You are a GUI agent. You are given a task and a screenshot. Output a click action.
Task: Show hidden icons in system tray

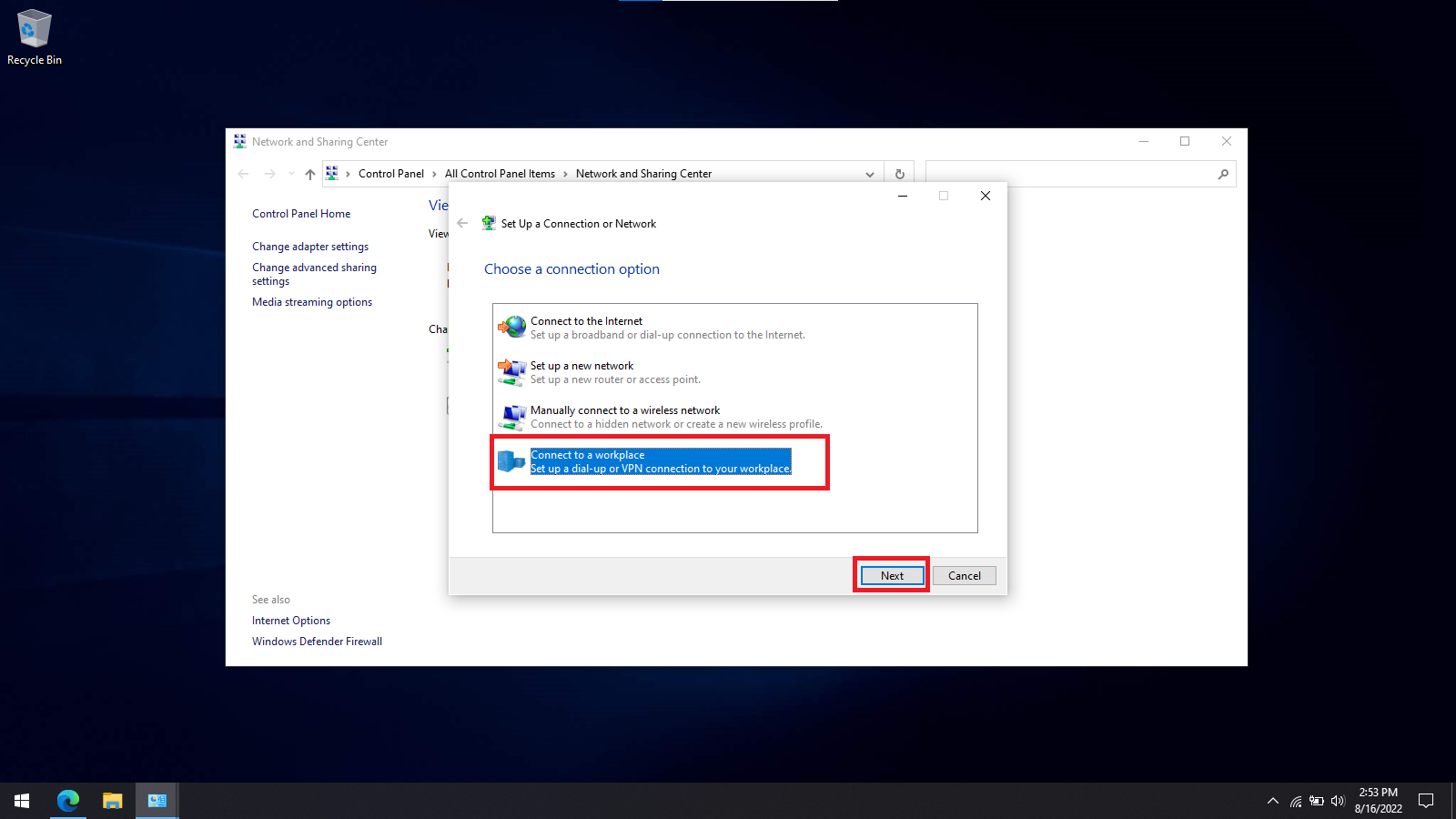[x=1272, y=801]
